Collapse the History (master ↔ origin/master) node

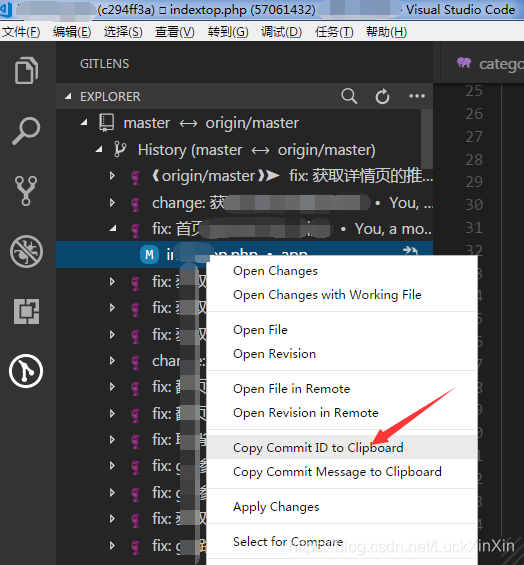click(x=99, y=150)
